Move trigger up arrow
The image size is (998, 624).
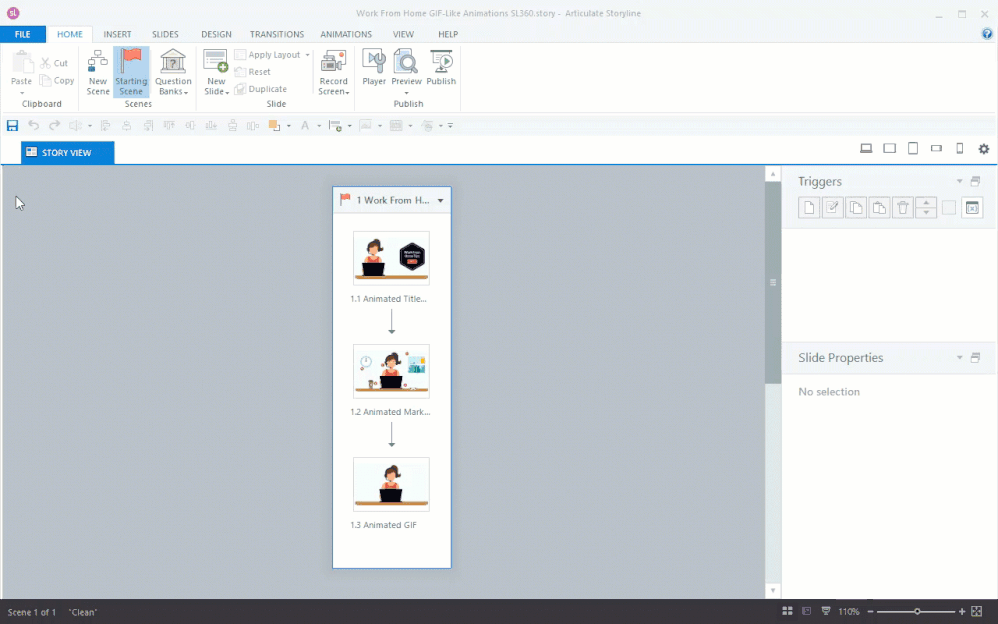[x=926, y=202]
